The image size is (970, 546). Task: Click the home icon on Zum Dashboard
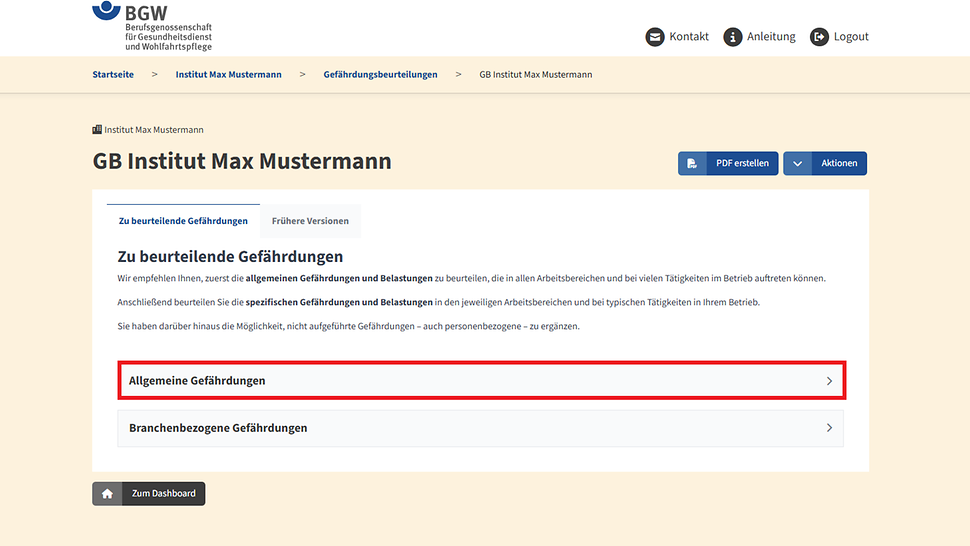pyautogui.click(x=107, y=493)
